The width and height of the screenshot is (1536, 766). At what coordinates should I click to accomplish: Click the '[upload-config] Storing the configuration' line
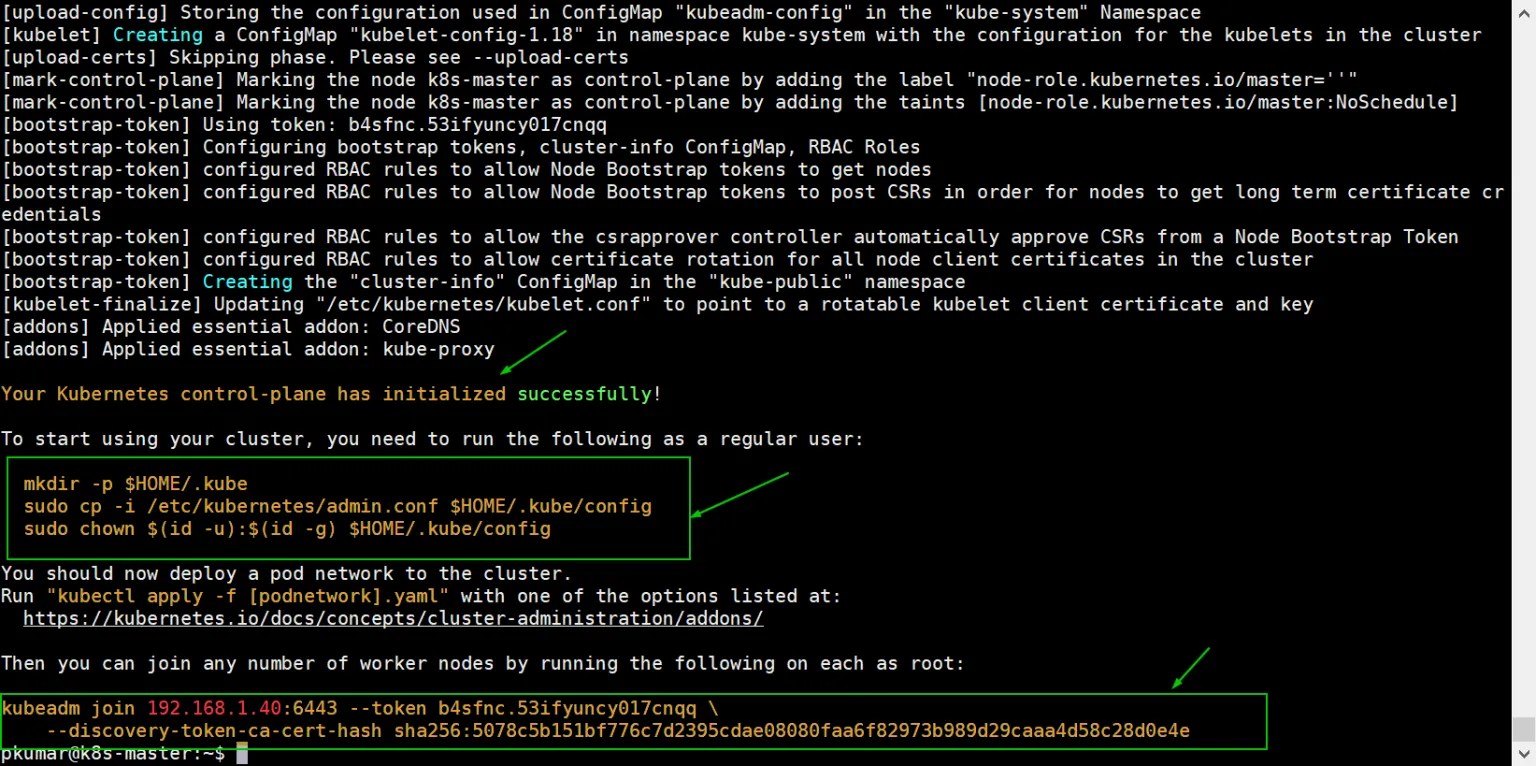(x=601, y=12)
